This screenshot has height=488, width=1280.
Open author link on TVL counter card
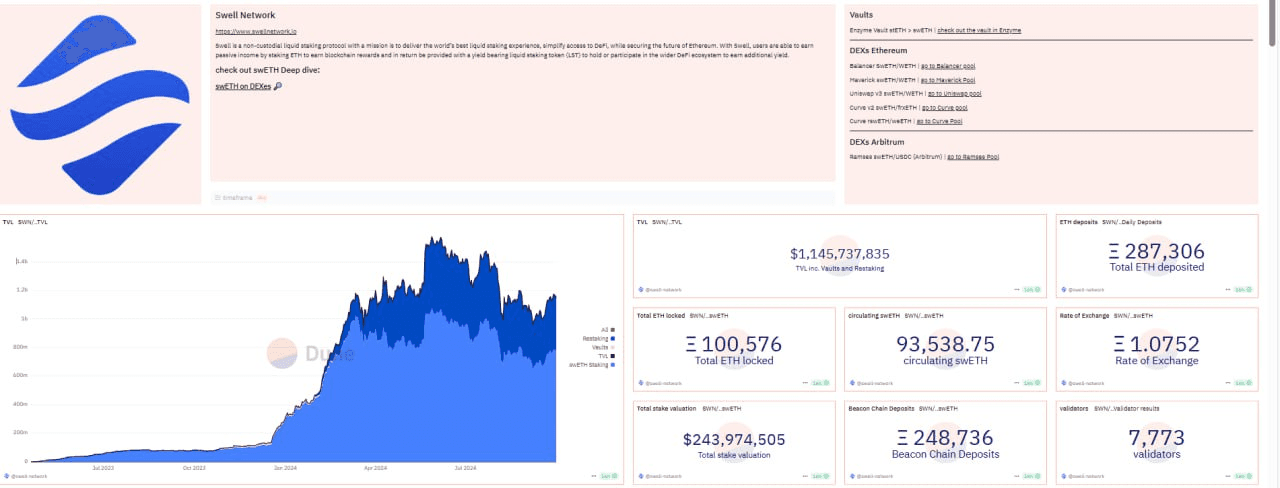(x=659, y=290)
